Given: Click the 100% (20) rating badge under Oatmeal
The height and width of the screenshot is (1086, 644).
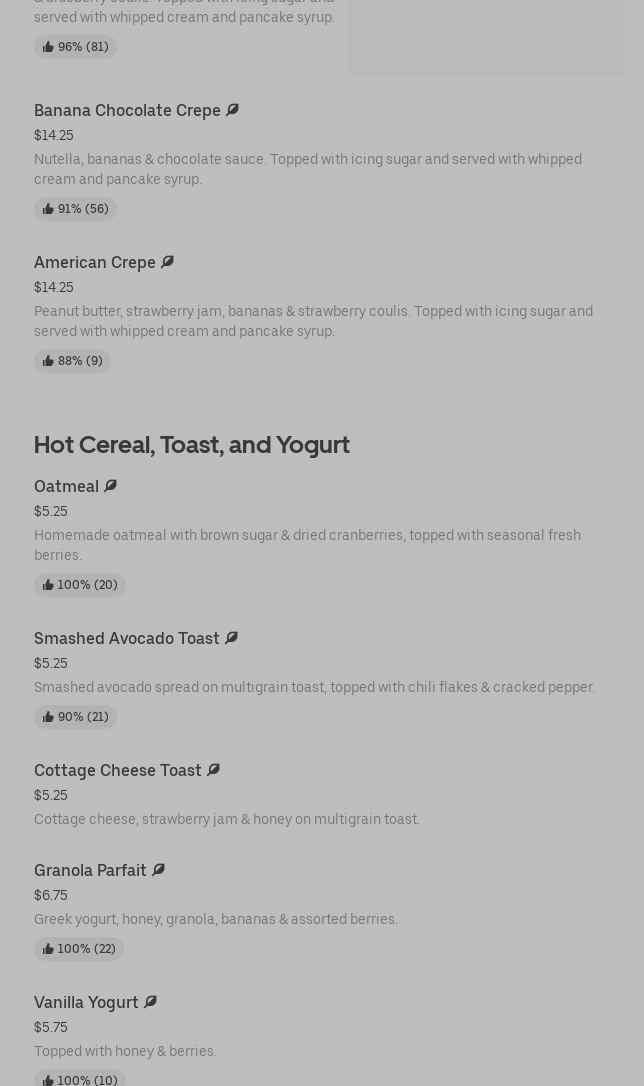Looking at the screenshot, I should click(80, 585).
